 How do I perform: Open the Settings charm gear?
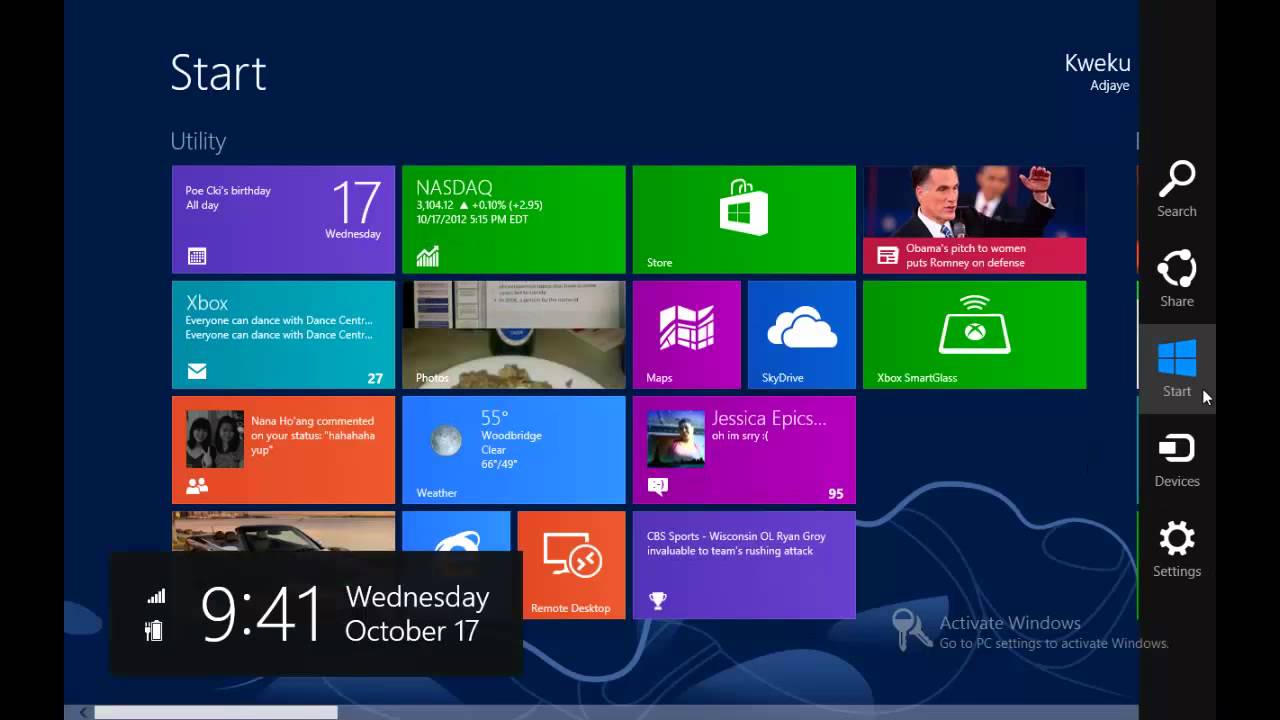[1177, 540]
